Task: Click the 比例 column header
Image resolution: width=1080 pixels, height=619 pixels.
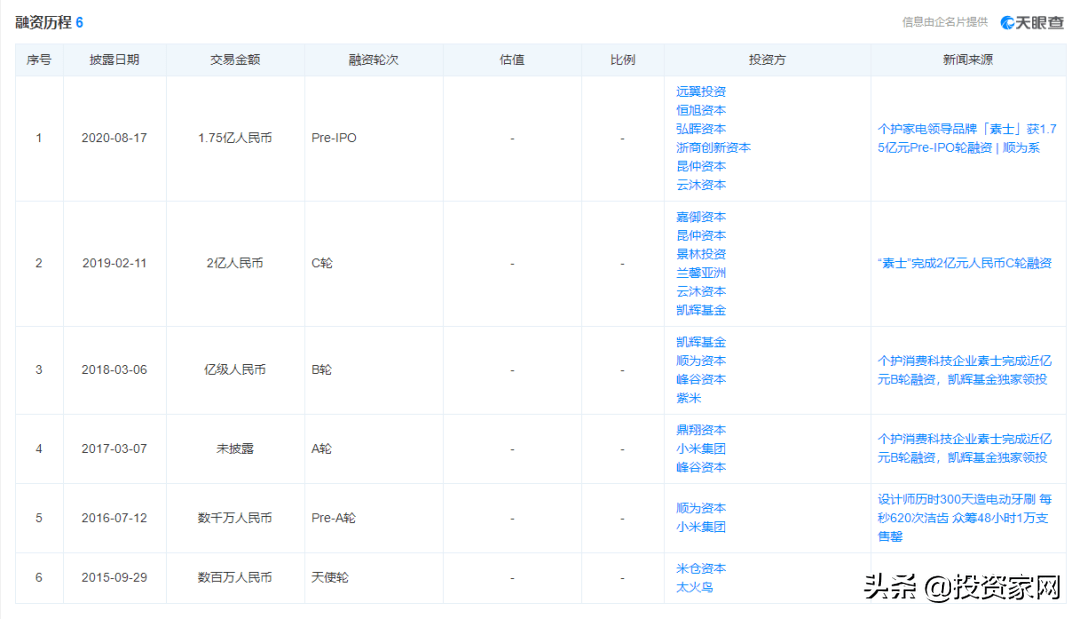Action: 623,60
